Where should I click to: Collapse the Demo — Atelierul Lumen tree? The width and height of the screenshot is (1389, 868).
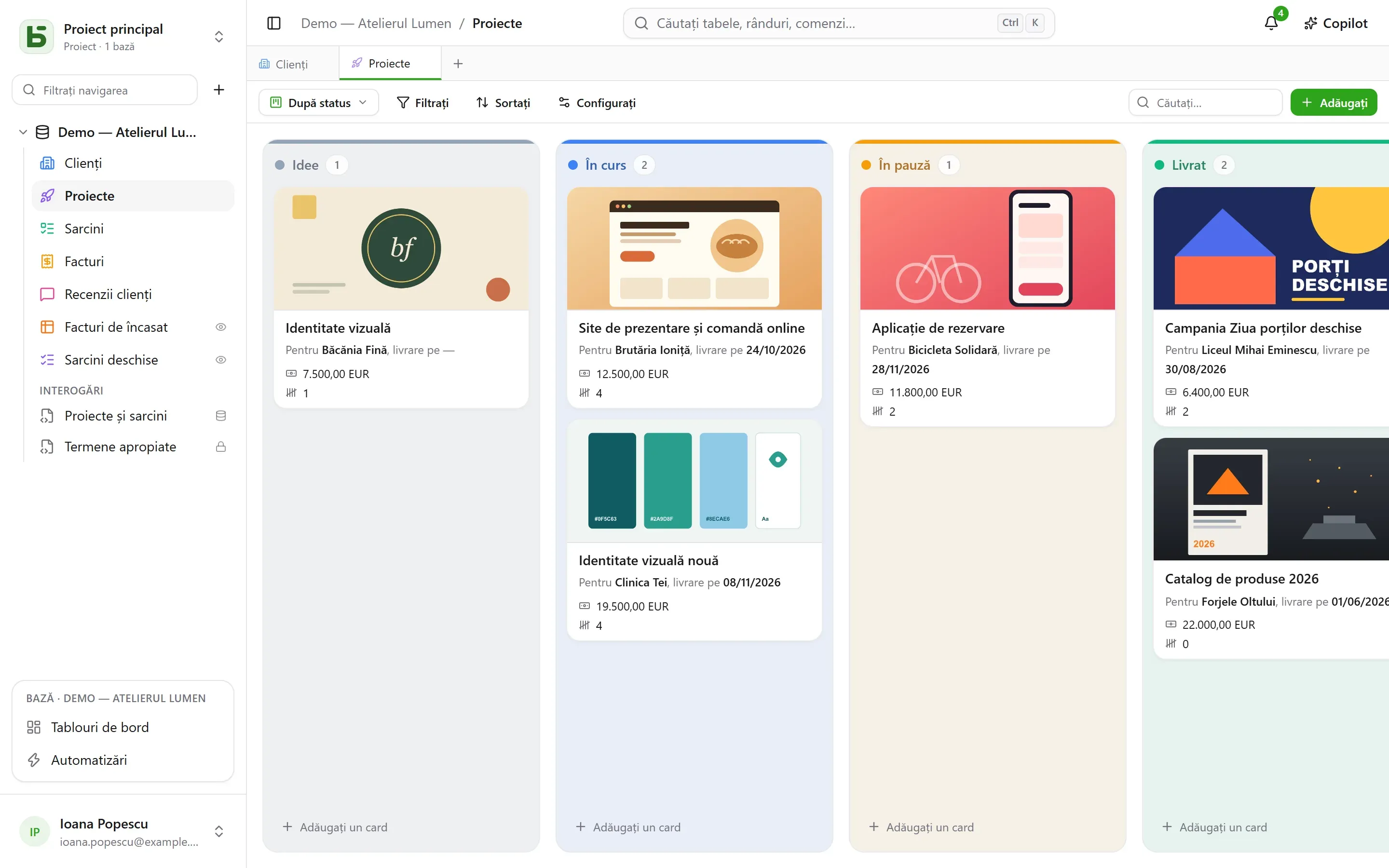(x=23, y=132)
